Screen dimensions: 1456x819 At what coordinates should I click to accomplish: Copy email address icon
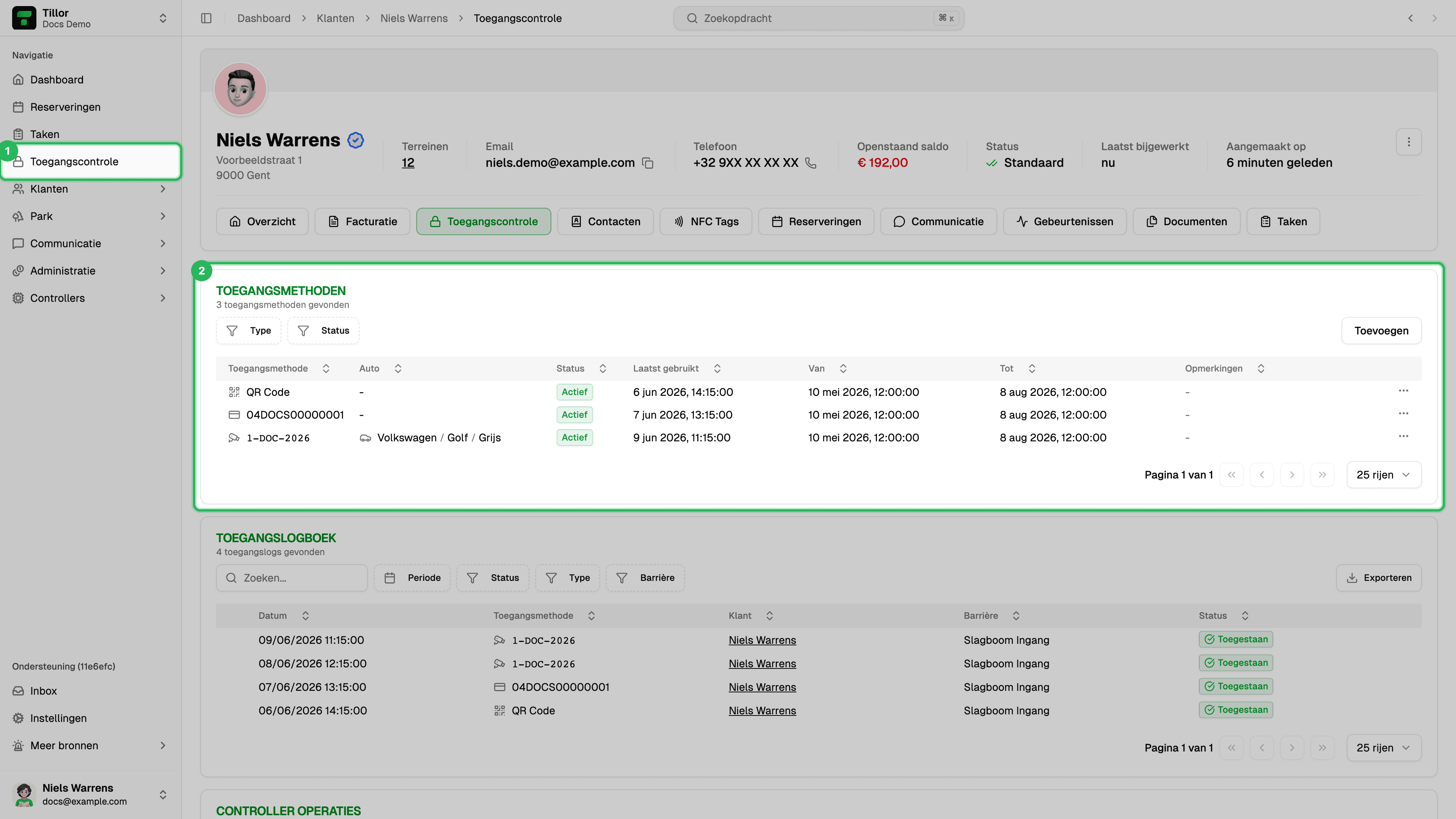click(648, 163)
